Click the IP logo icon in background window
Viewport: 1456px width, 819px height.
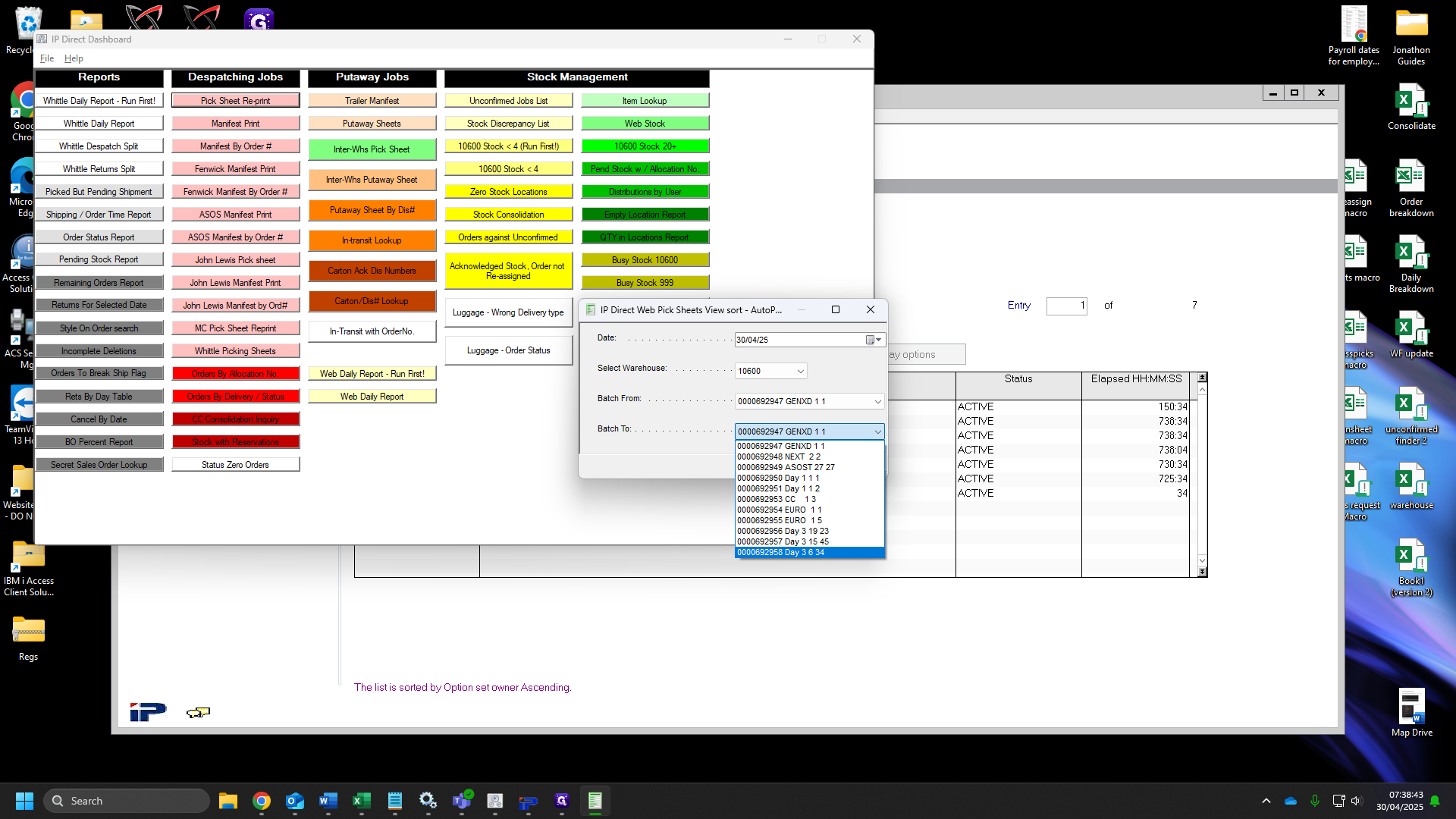(148, 712)
